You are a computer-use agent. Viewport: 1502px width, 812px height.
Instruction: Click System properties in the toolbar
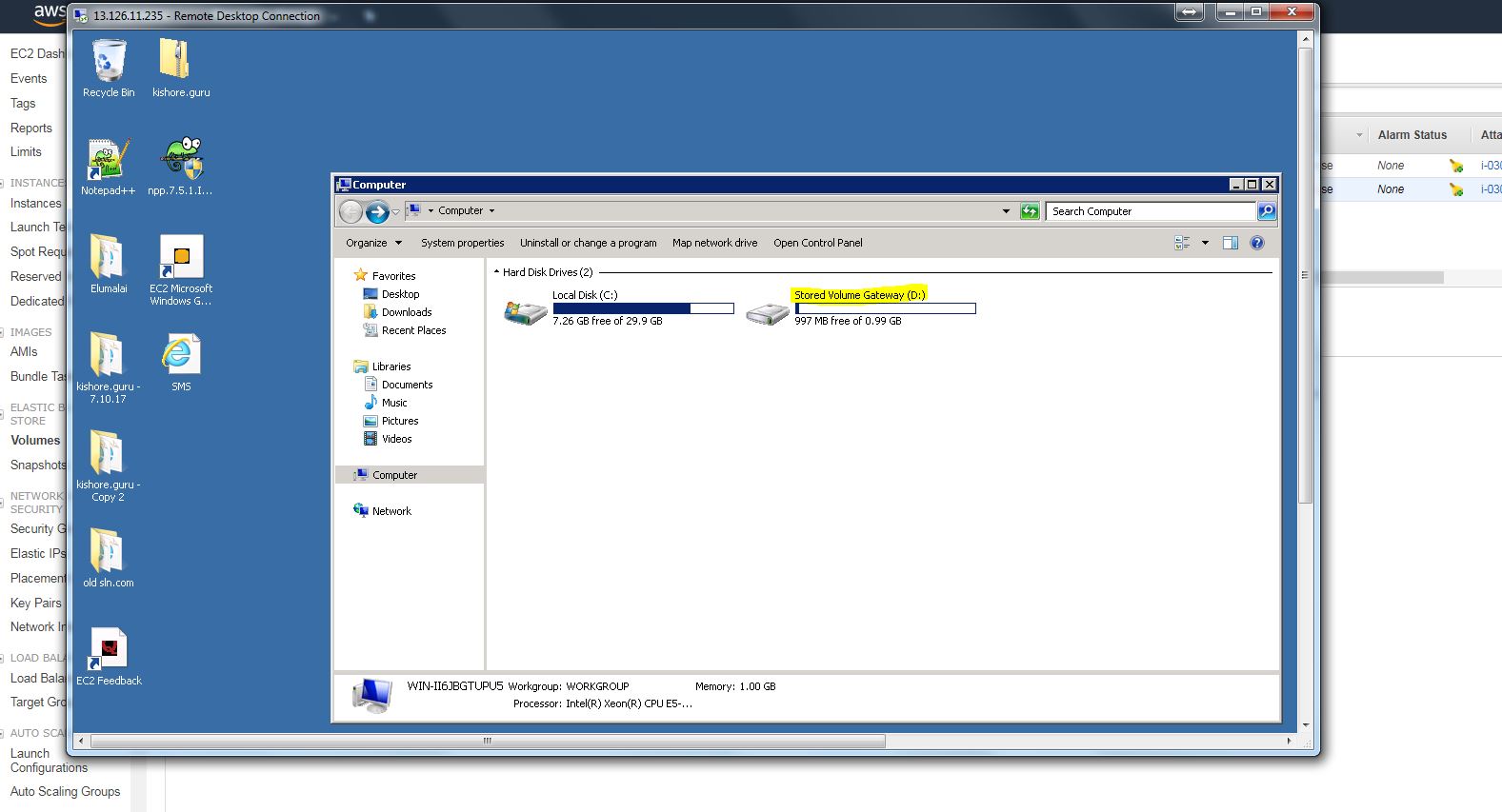(462, 243)
